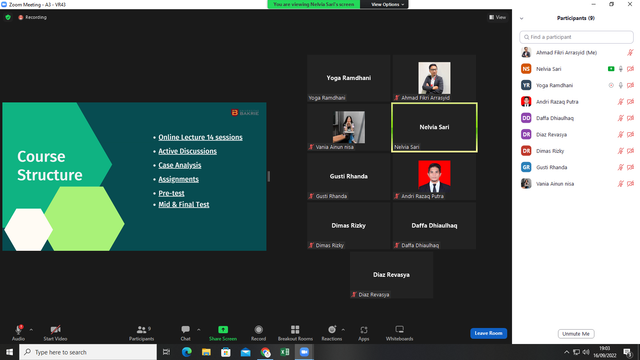Click Yoga Ramdhani's microphone icon in list

621,85
